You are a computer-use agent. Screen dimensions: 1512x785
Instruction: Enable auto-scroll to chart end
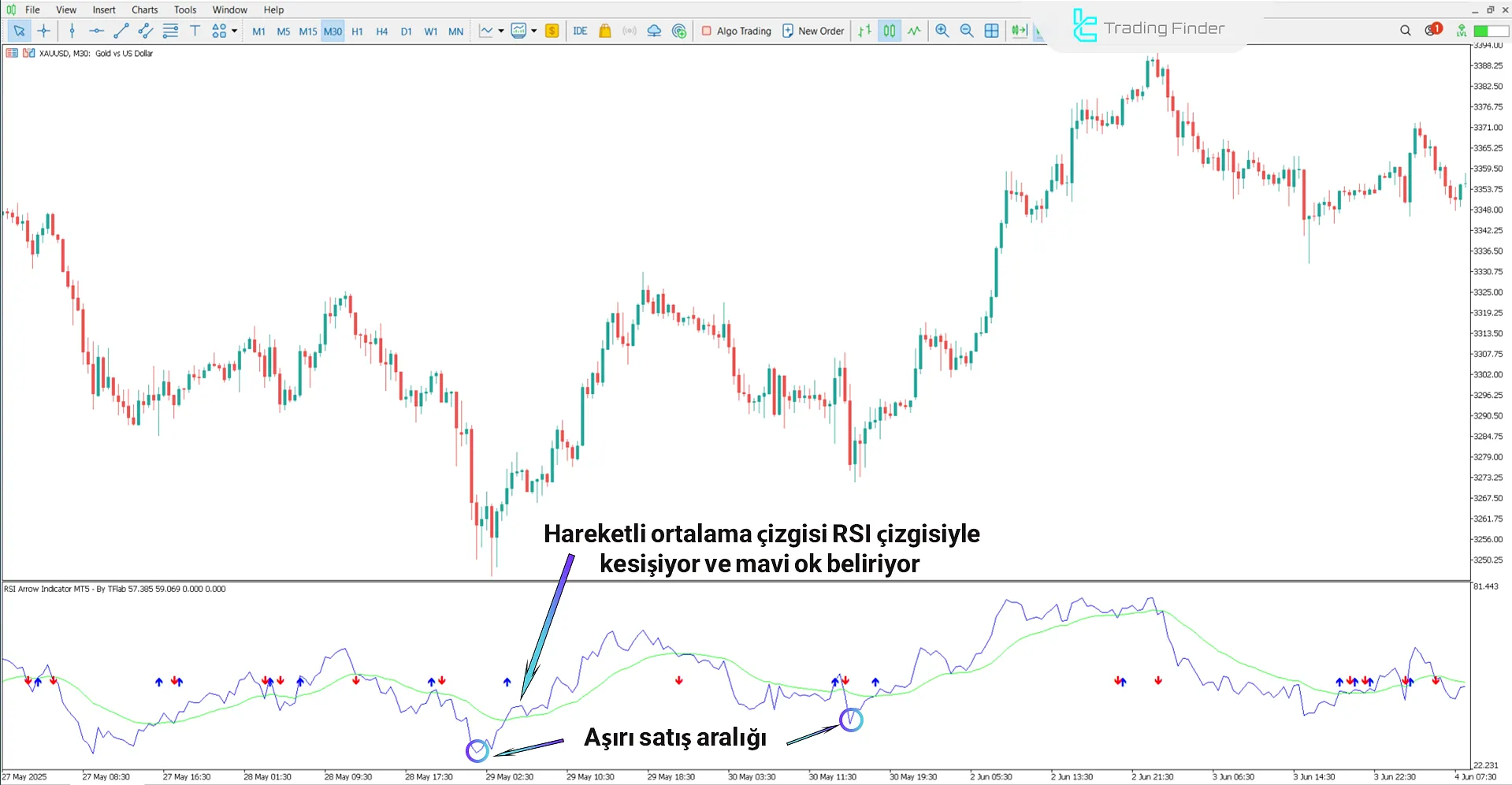tap(1019, 31)
